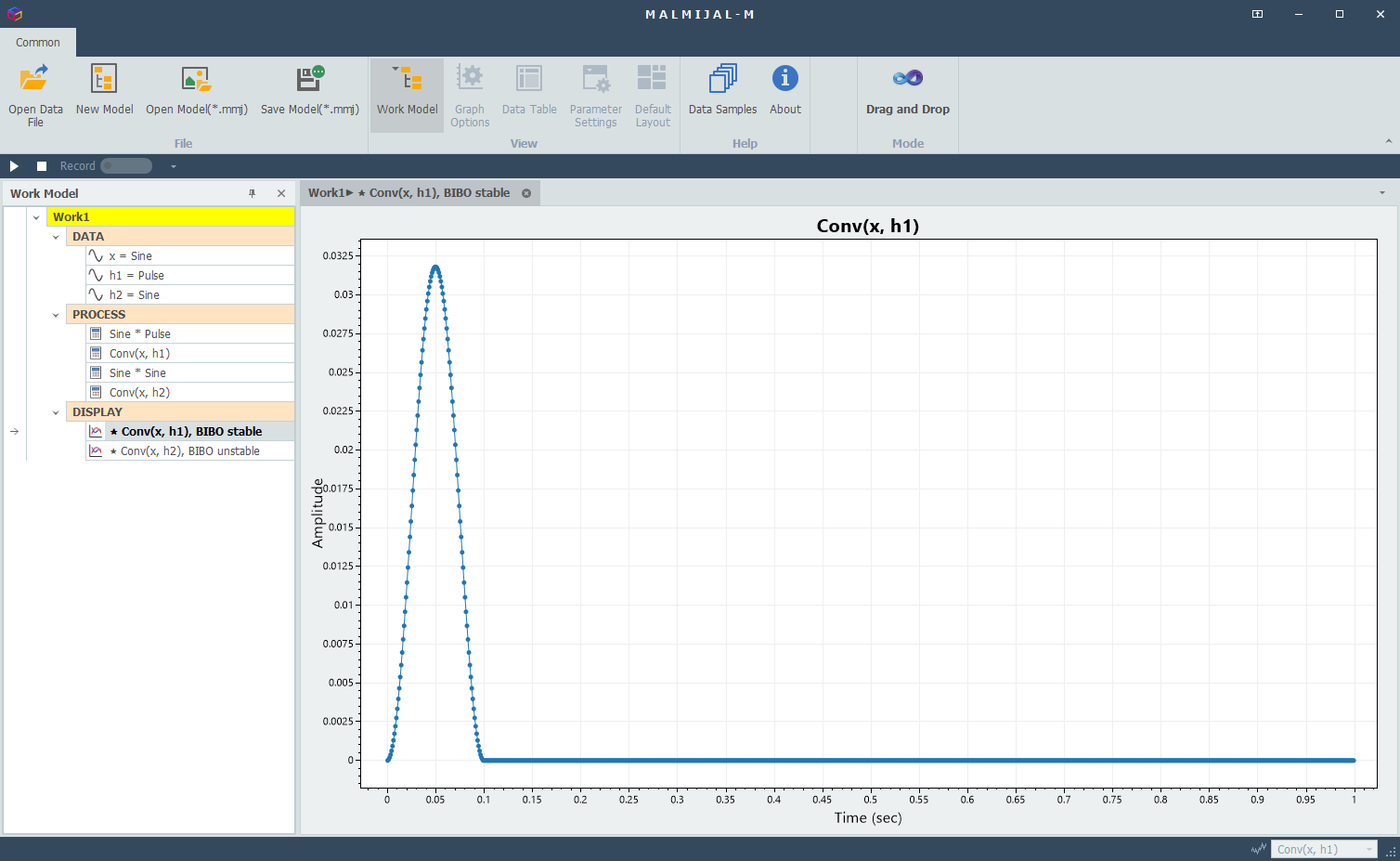Select the h2 = Sine data item
The image size is (1400, 861).
pyautogui.click(x=190, y=295)
